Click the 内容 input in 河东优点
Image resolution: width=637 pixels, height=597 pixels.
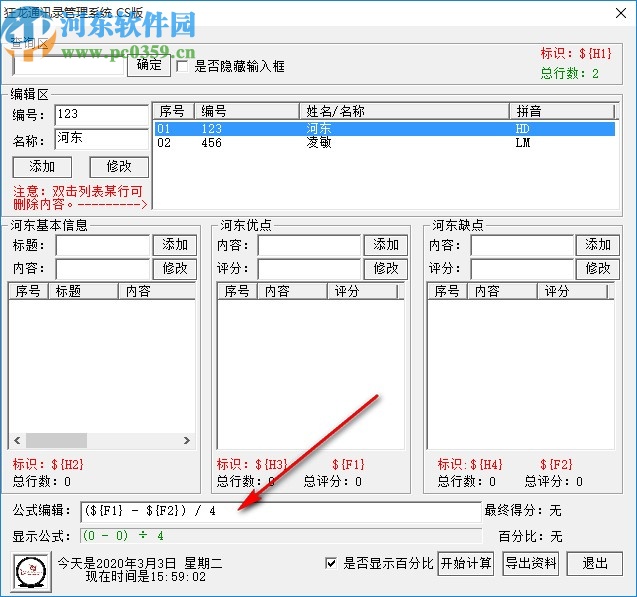pos(309,245)
